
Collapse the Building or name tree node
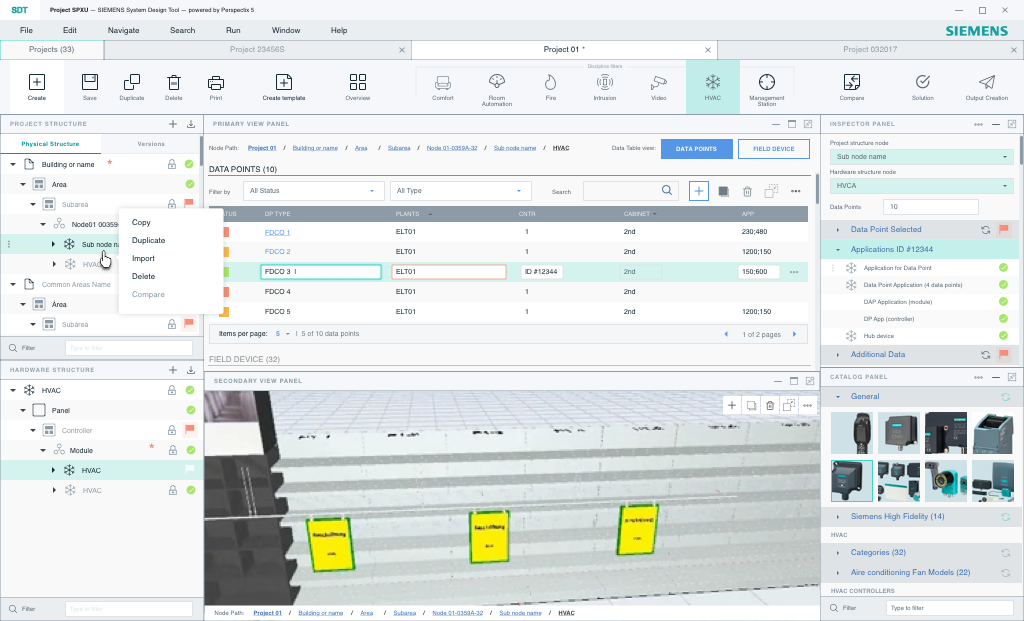(x=13, y=165)
